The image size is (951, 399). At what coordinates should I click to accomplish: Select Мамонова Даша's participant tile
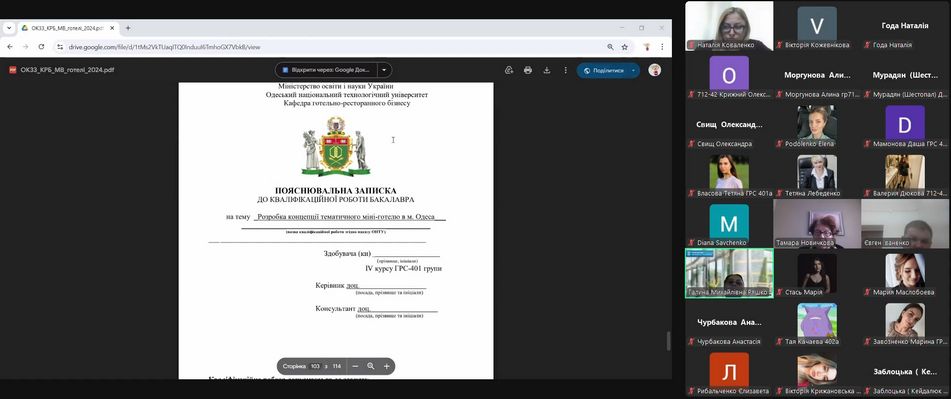click(x=905, y=125)
